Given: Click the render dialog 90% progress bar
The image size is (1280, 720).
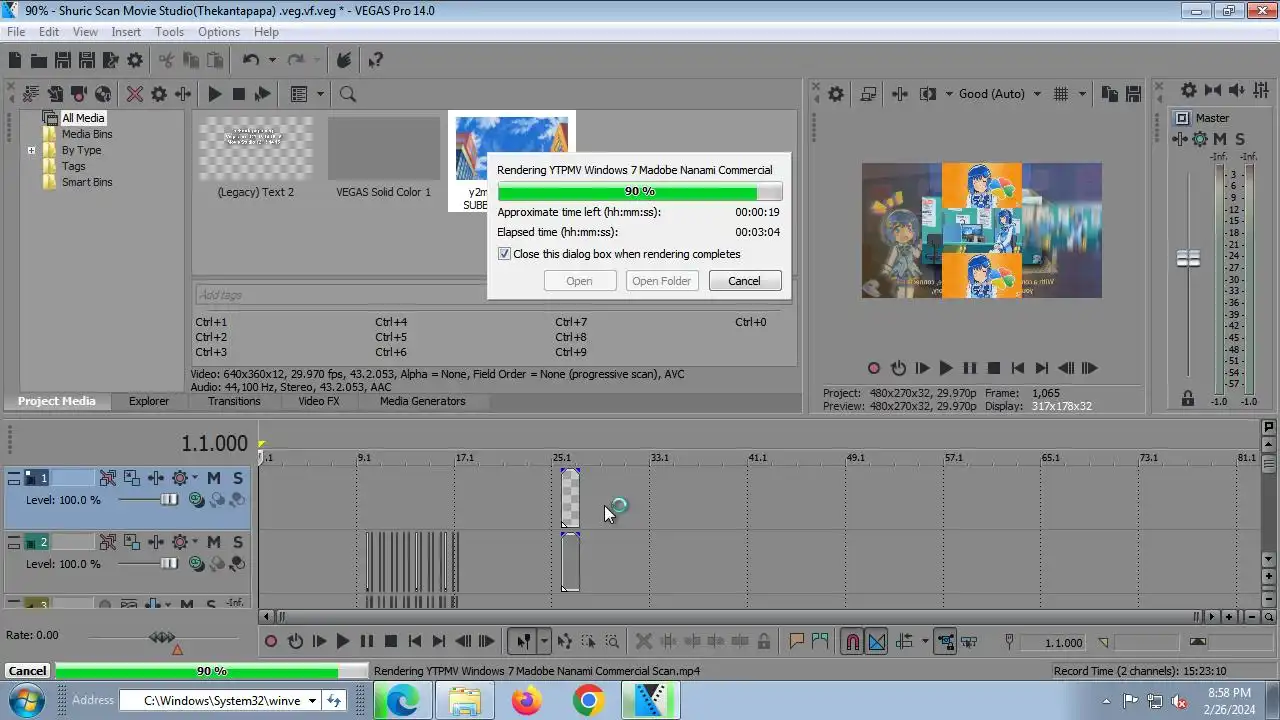Looking at the screenshot, I should click(x=640, y=191).
